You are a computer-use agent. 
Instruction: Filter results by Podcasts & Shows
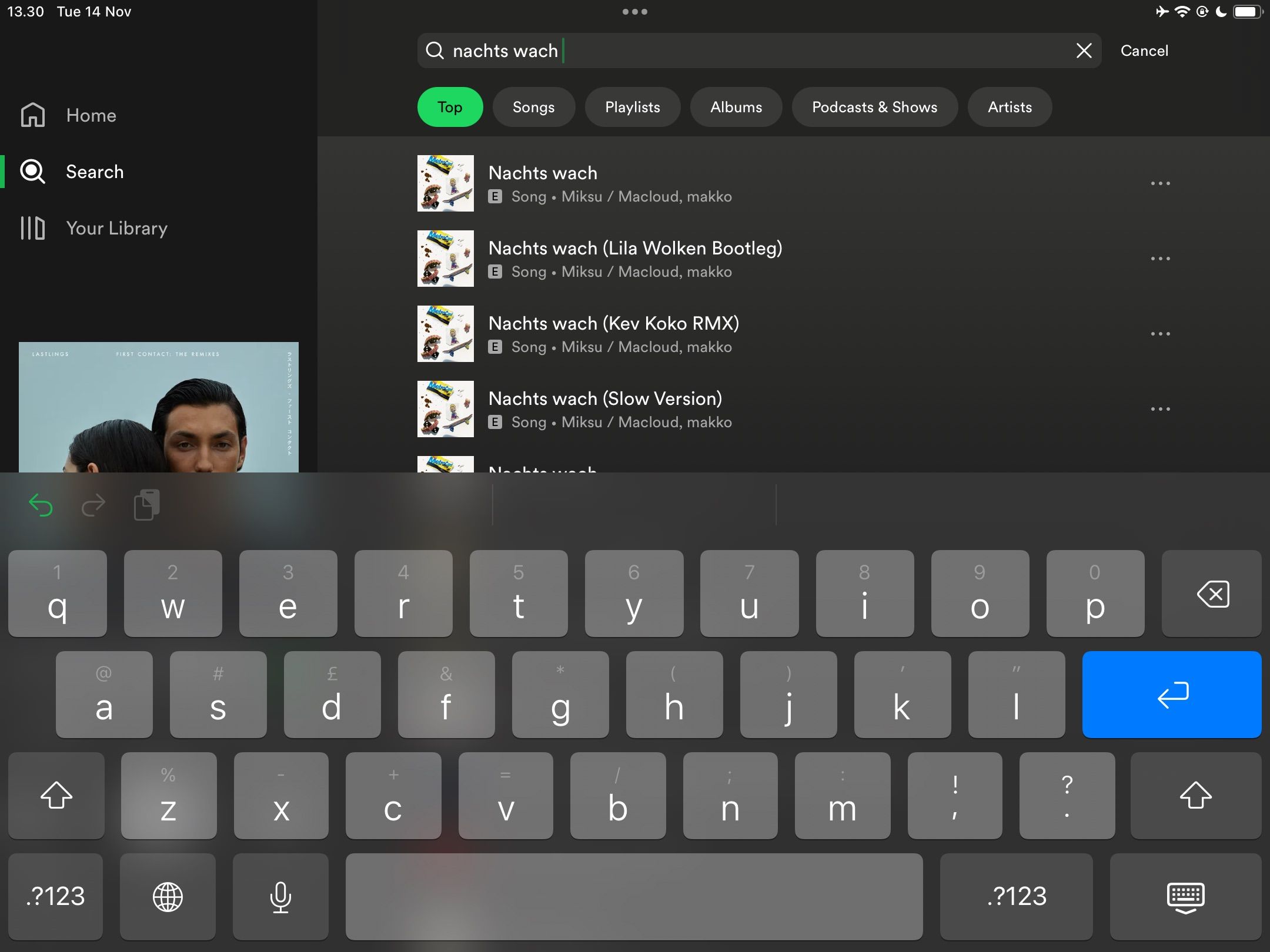pyautogui.click(x=874, y=107)
